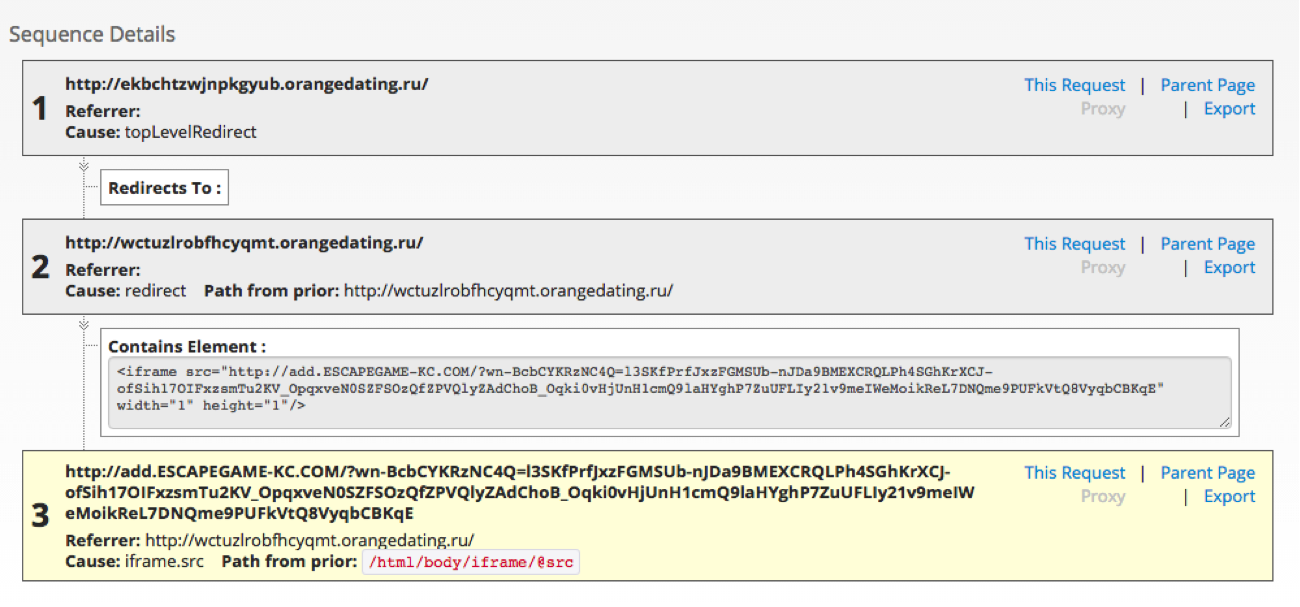This screenshot has width=1300, height=607.
Task: Open Parent Page link in sequence 3
Action: coord(1207,473)
